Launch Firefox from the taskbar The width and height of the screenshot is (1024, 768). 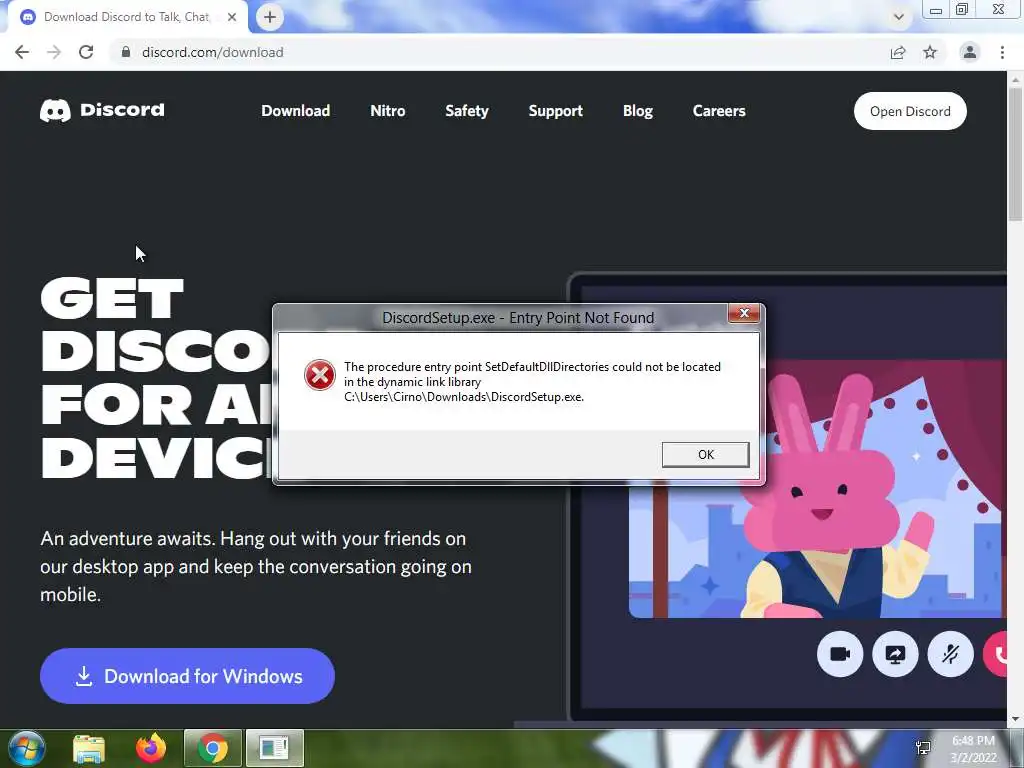point(151,748)
